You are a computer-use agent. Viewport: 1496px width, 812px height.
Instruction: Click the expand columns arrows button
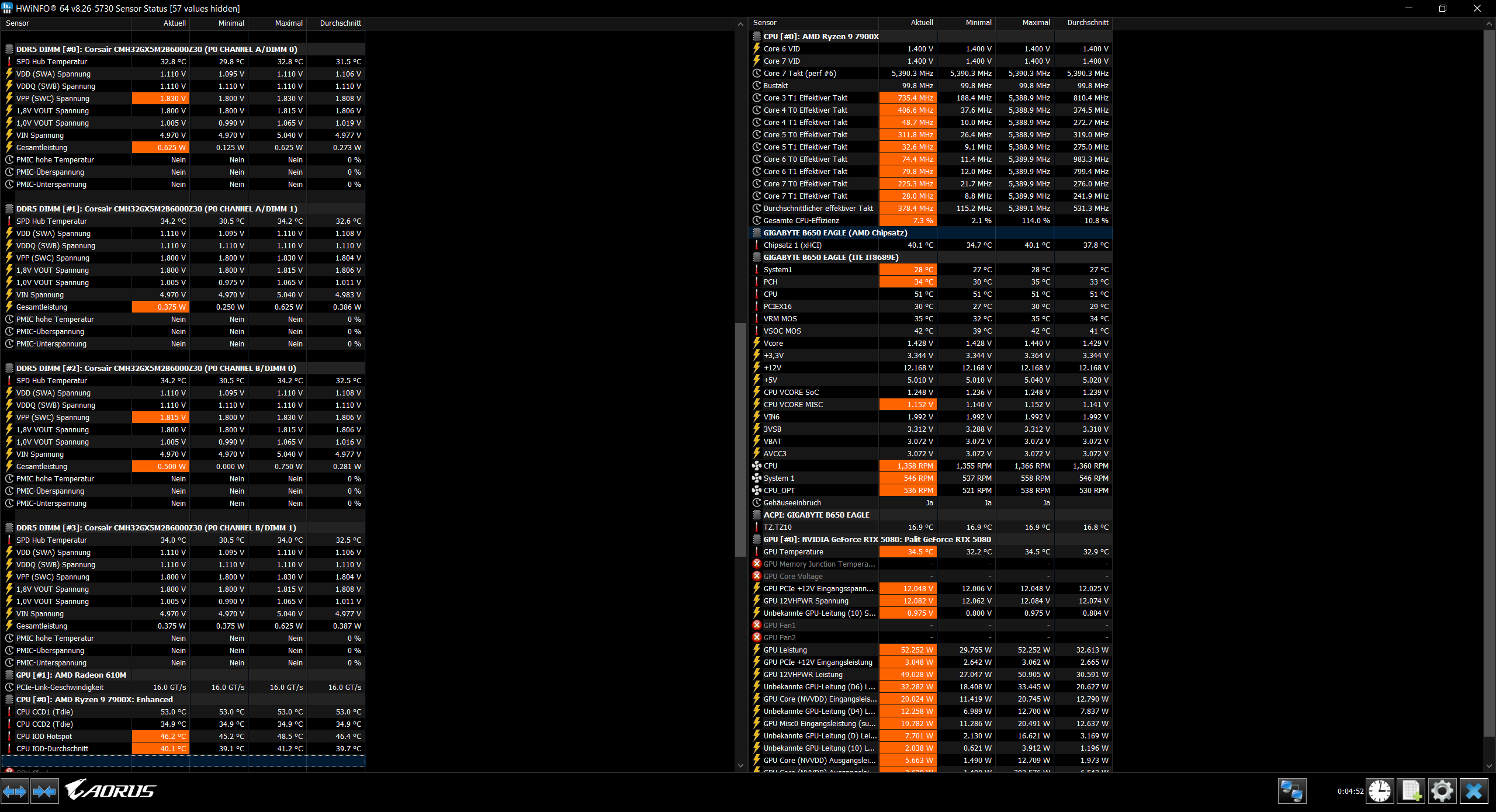pos(15,792)
